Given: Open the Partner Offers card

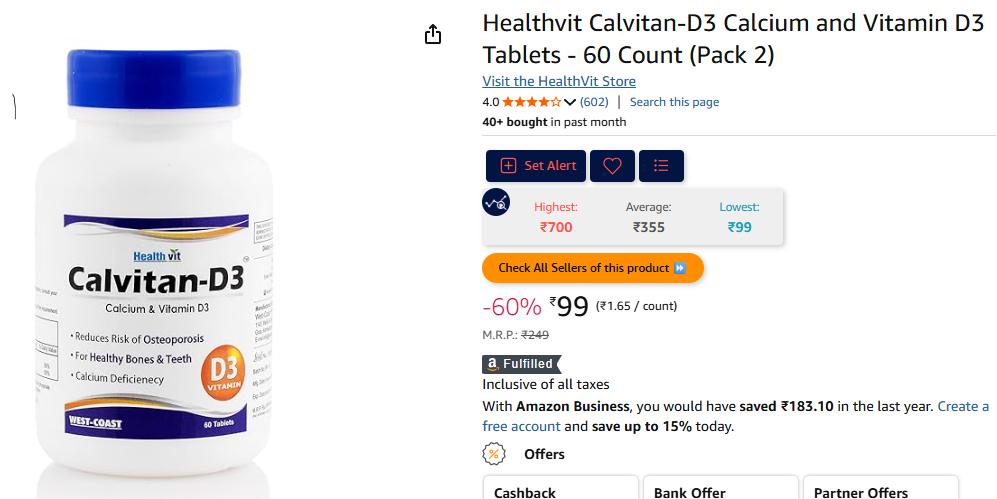Looking at the screenshot, I should [881, 488].
